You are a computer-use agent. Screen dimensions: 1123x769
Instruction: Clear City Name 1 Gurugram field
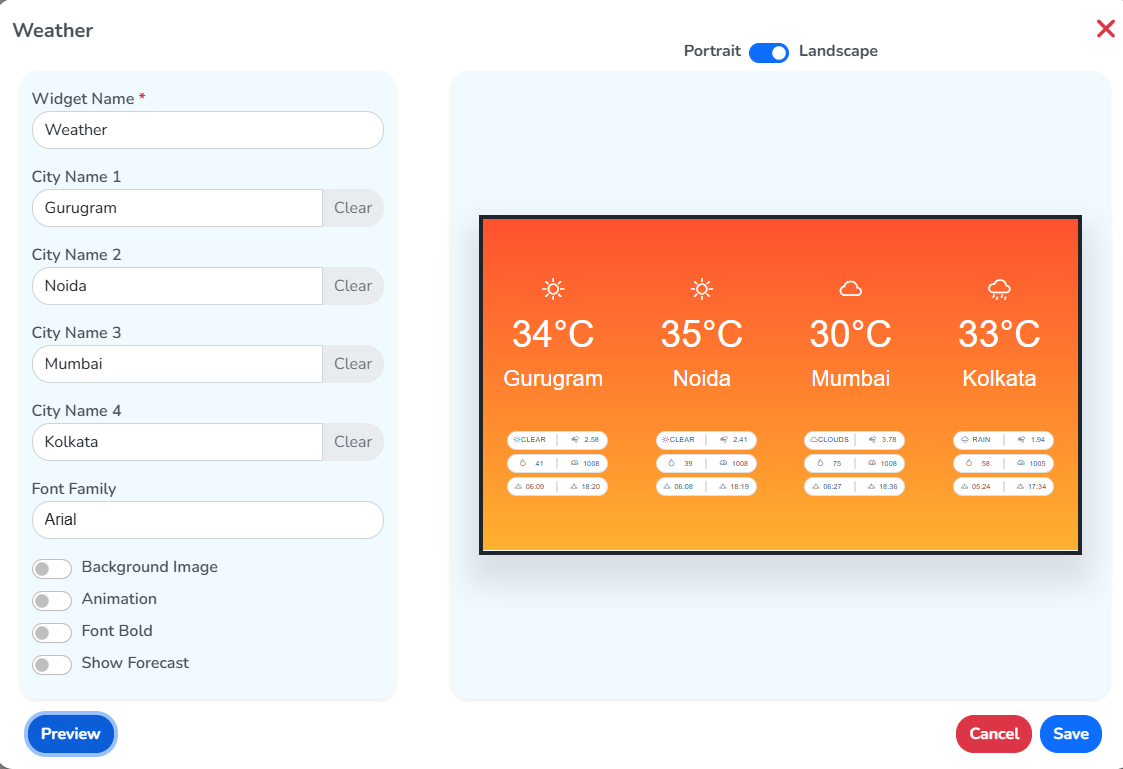click(353, 208)
